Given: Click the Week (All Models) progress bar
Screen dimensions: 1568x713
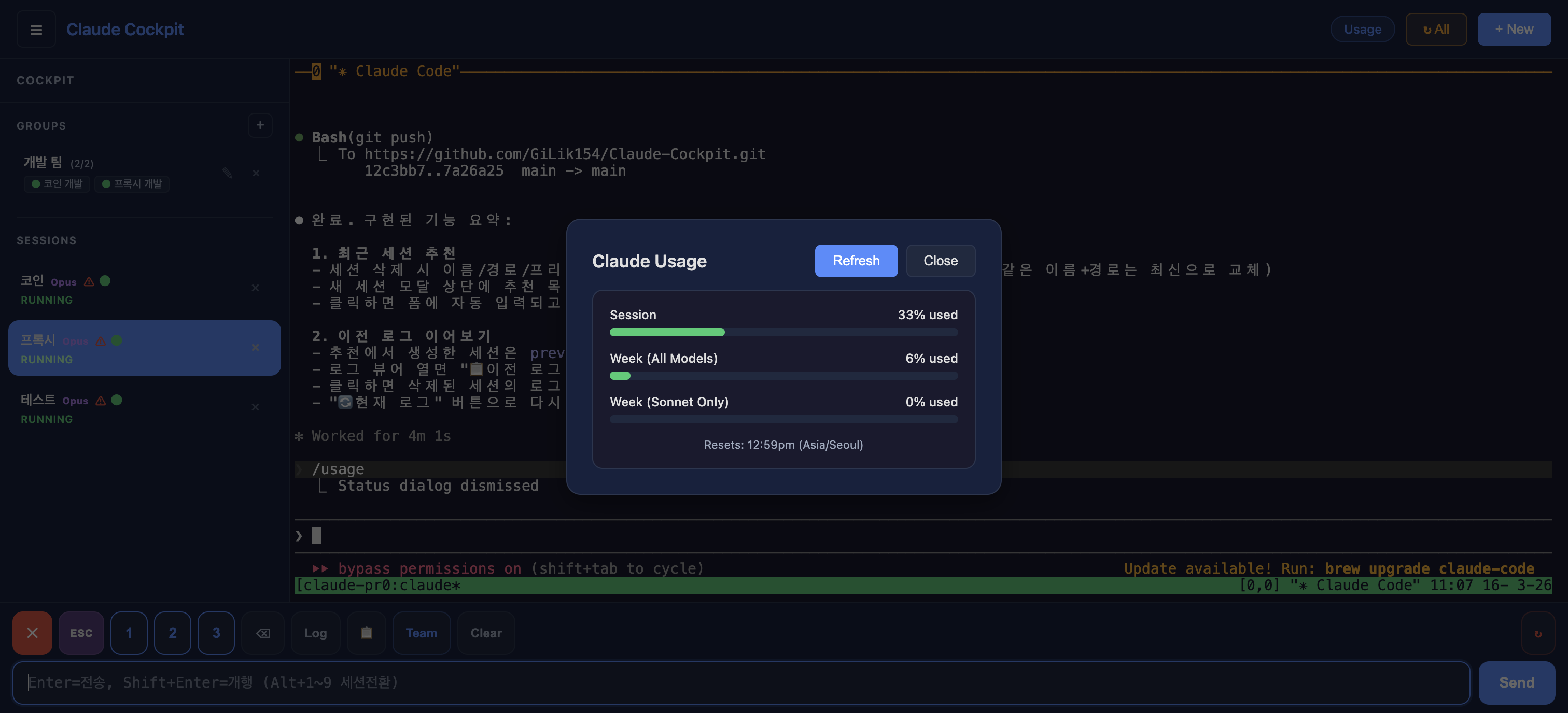Looking at the screenshot, I should tap(783, 376).
